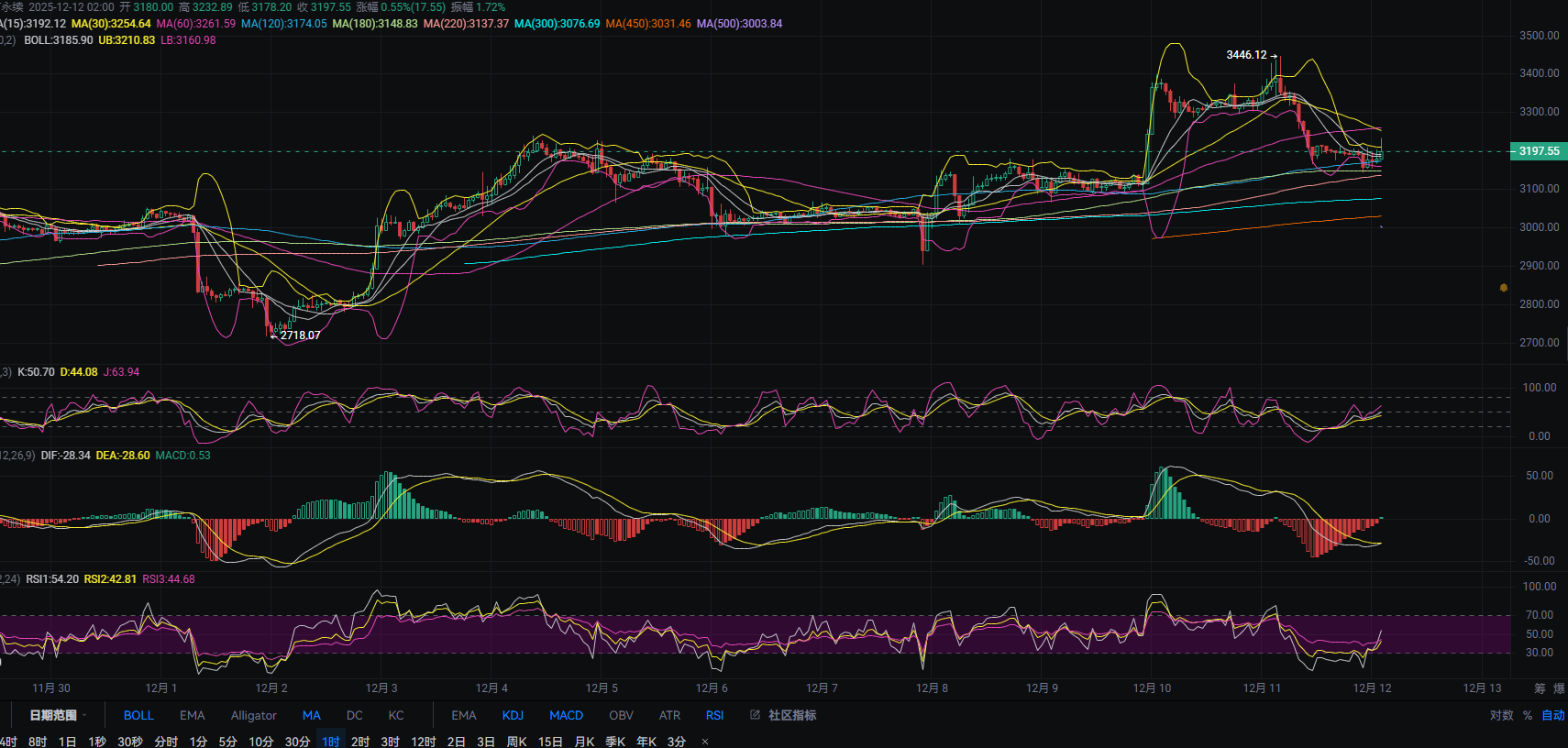This screenshot has height=748, width=1568.
Task: Select the 1日 daily timeframe
Action: click(x=67, y=742)
